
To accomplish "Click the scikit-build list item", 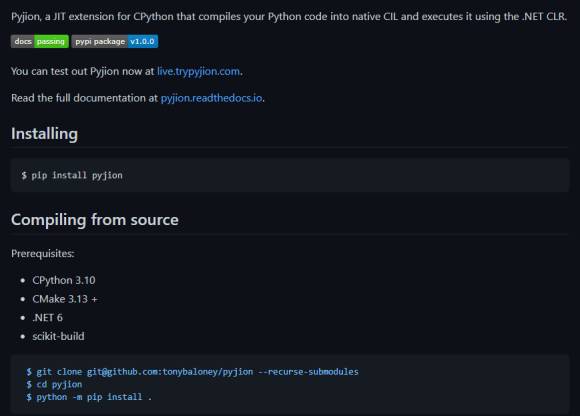I will click(x=58, y=336).
